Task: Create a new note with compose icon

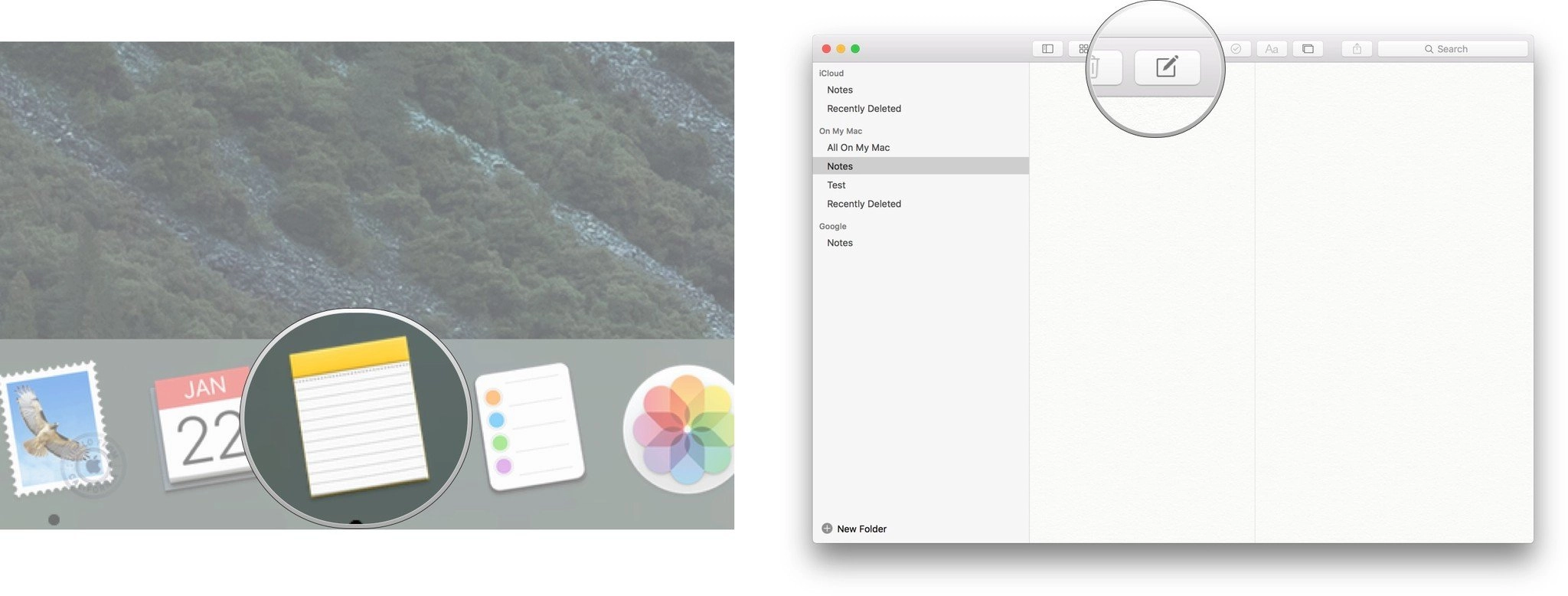Action: [1167, 67]
